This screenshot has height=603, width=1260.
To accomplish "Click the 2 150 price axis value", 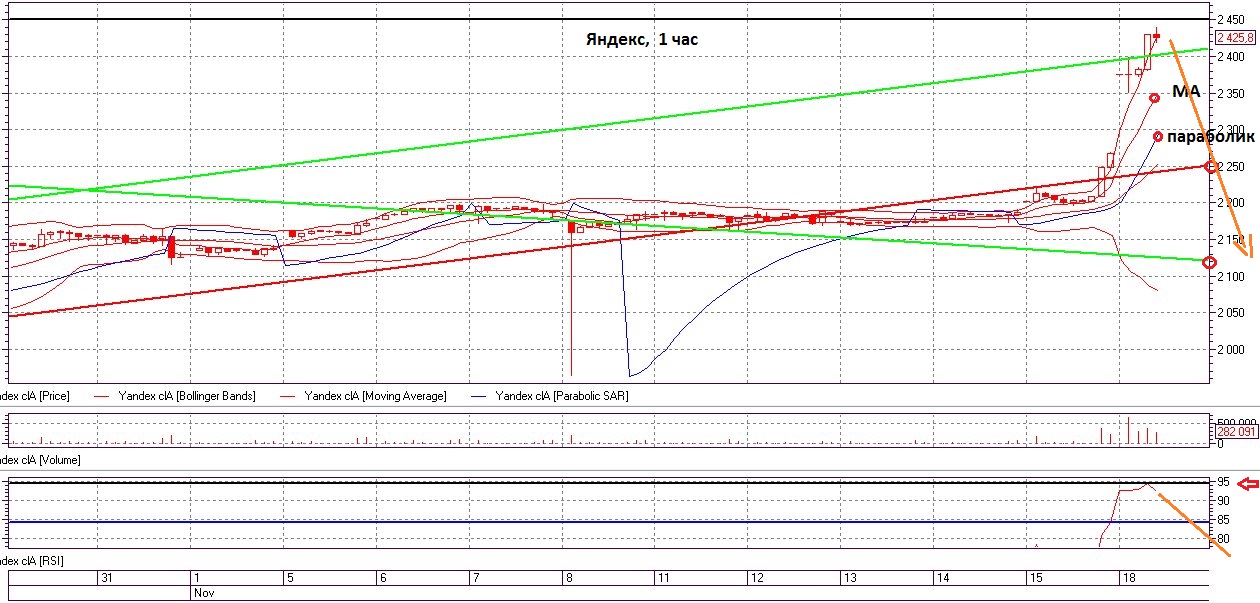I will (1231, 240).
